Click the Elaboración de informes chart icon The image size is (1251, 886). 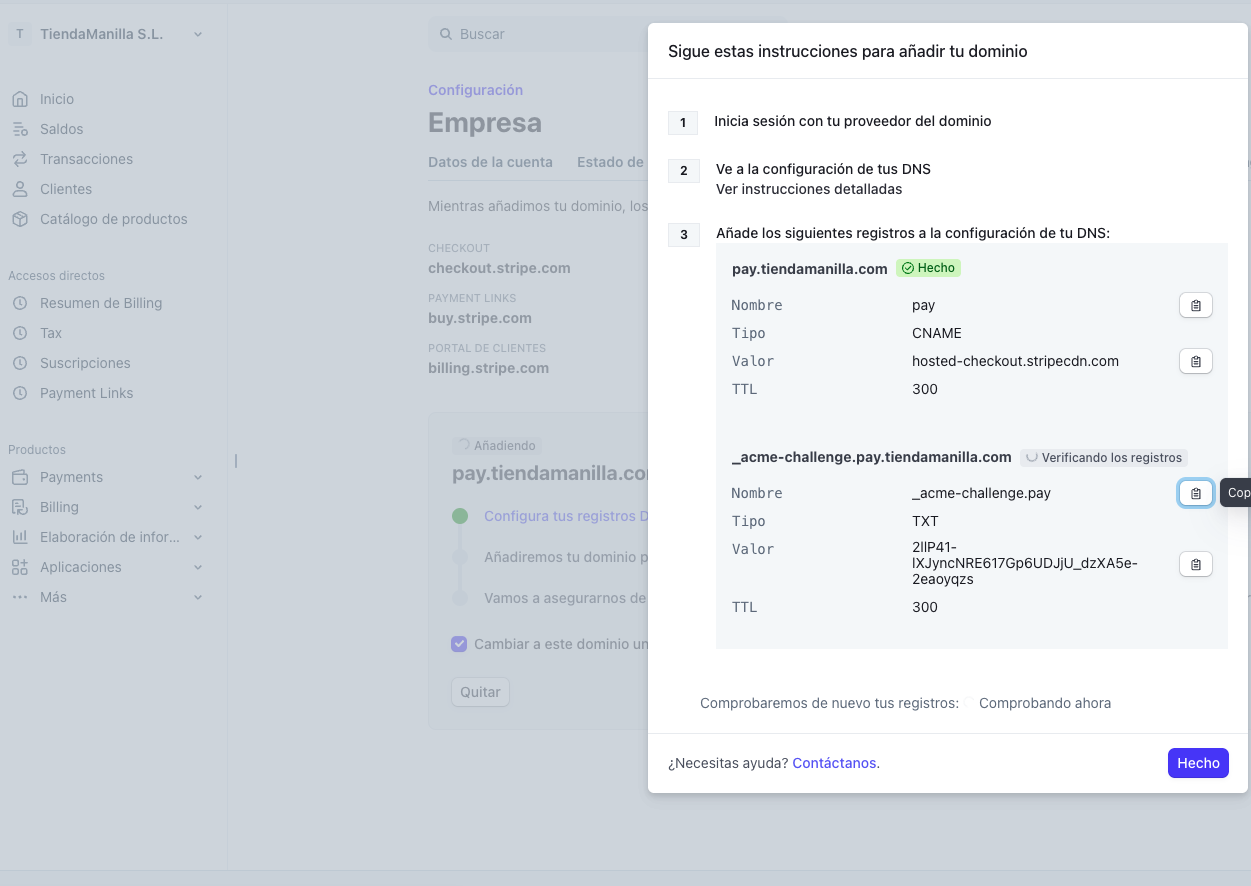pos(20,537)
